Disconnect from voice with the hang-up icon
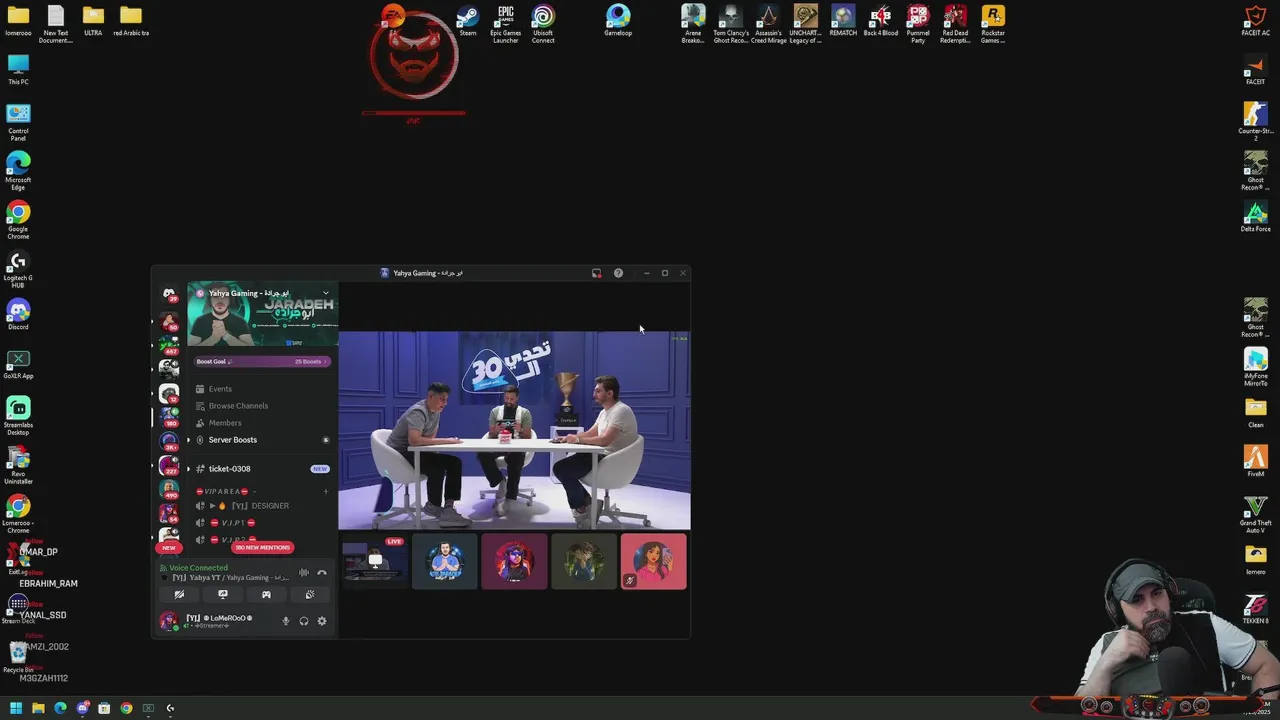This screenshot has width=1280, height=720. pos(322,573)
